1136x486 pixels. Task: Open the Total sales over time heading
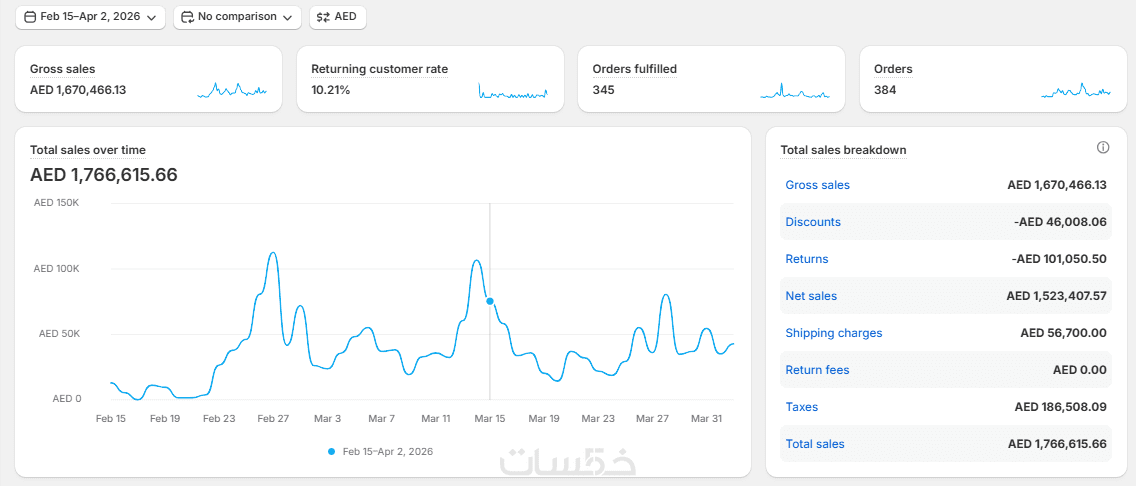point(88,150)
